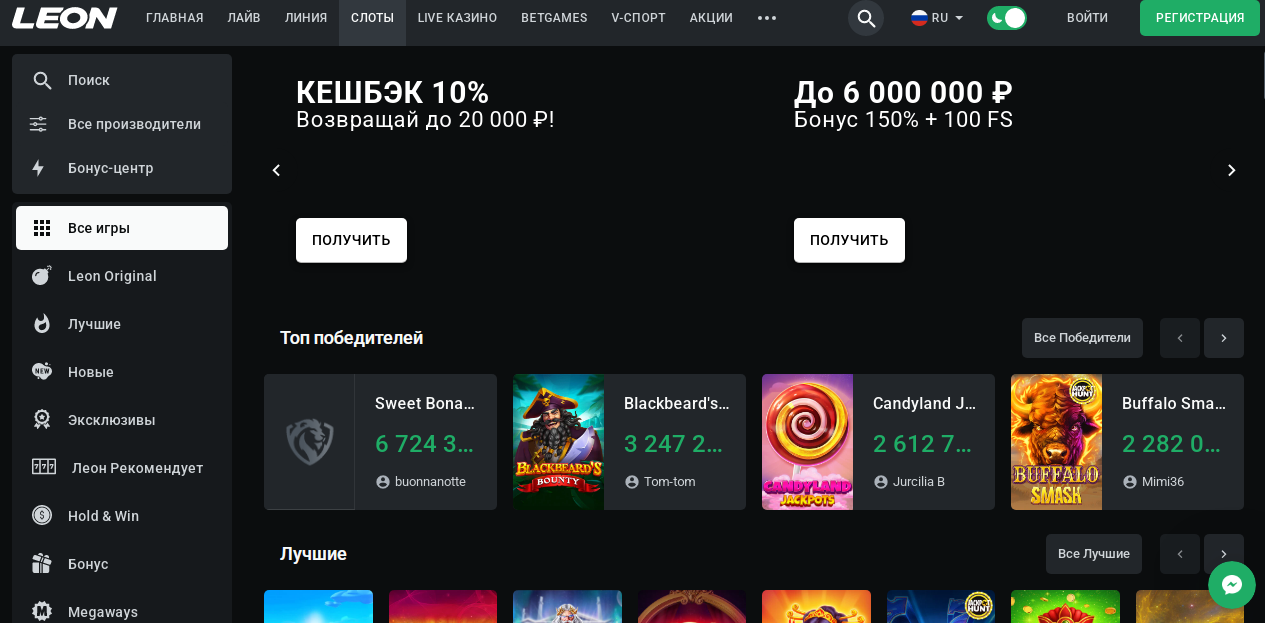1265x623 pixels.
Task: Open the Бонус gift icon
Action: 41,564
